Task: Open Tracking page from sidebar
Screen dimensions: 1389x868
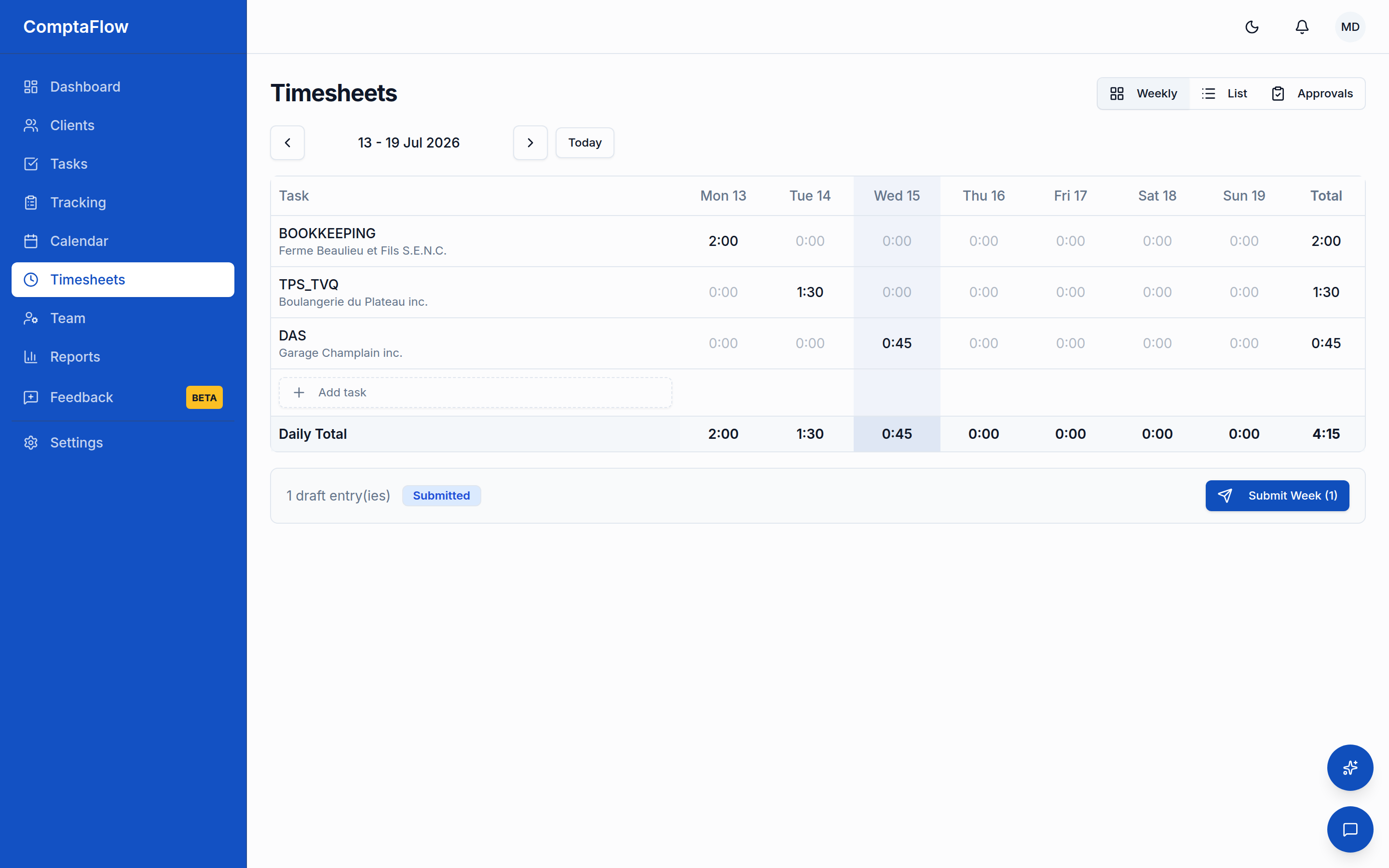Action: point(123,203)
